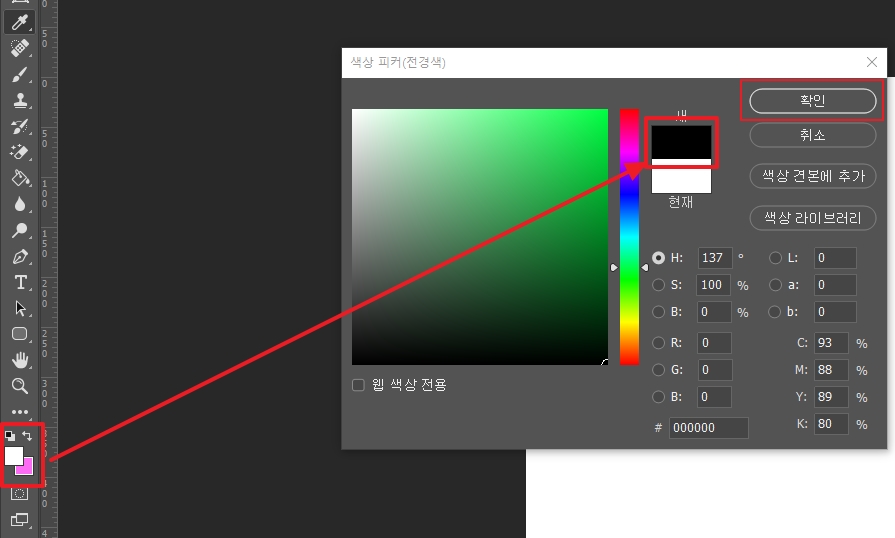Viewport: 895px width, 538px height.
Task: Click the L value input field
Action: click(x=835, y=258)
